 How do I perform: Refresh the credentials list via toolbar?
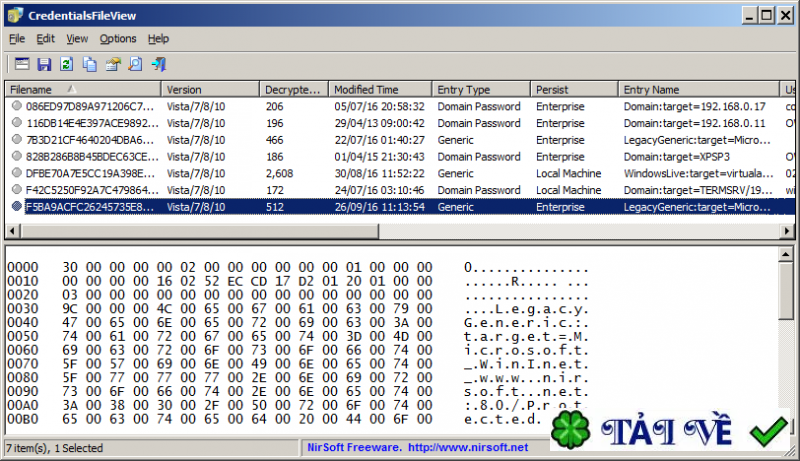pos(66,64)
